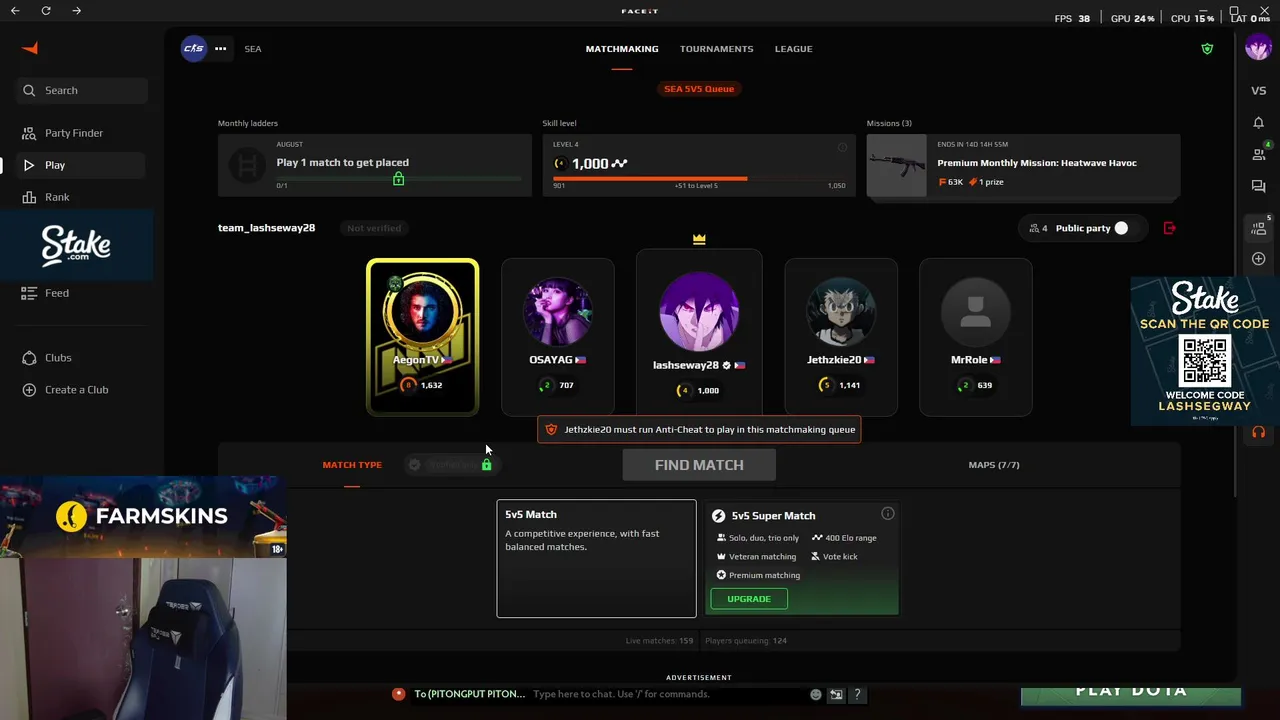Click the Search magnifier in sidebar
This screenshot has width=1280, height=720.
point(29,90)
